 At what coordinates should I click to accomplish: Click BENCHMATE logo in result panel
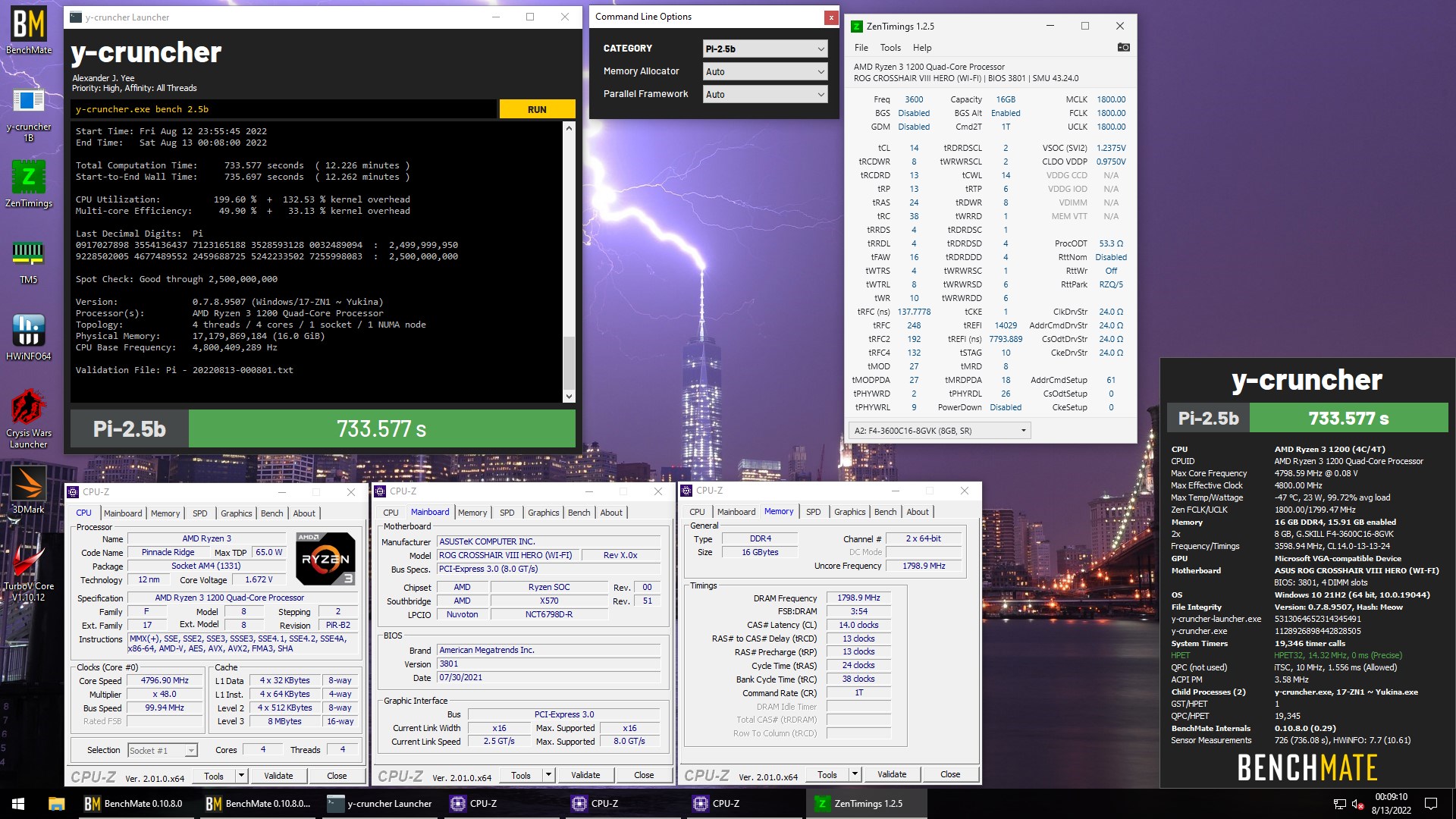click(x=1307, y=767)
